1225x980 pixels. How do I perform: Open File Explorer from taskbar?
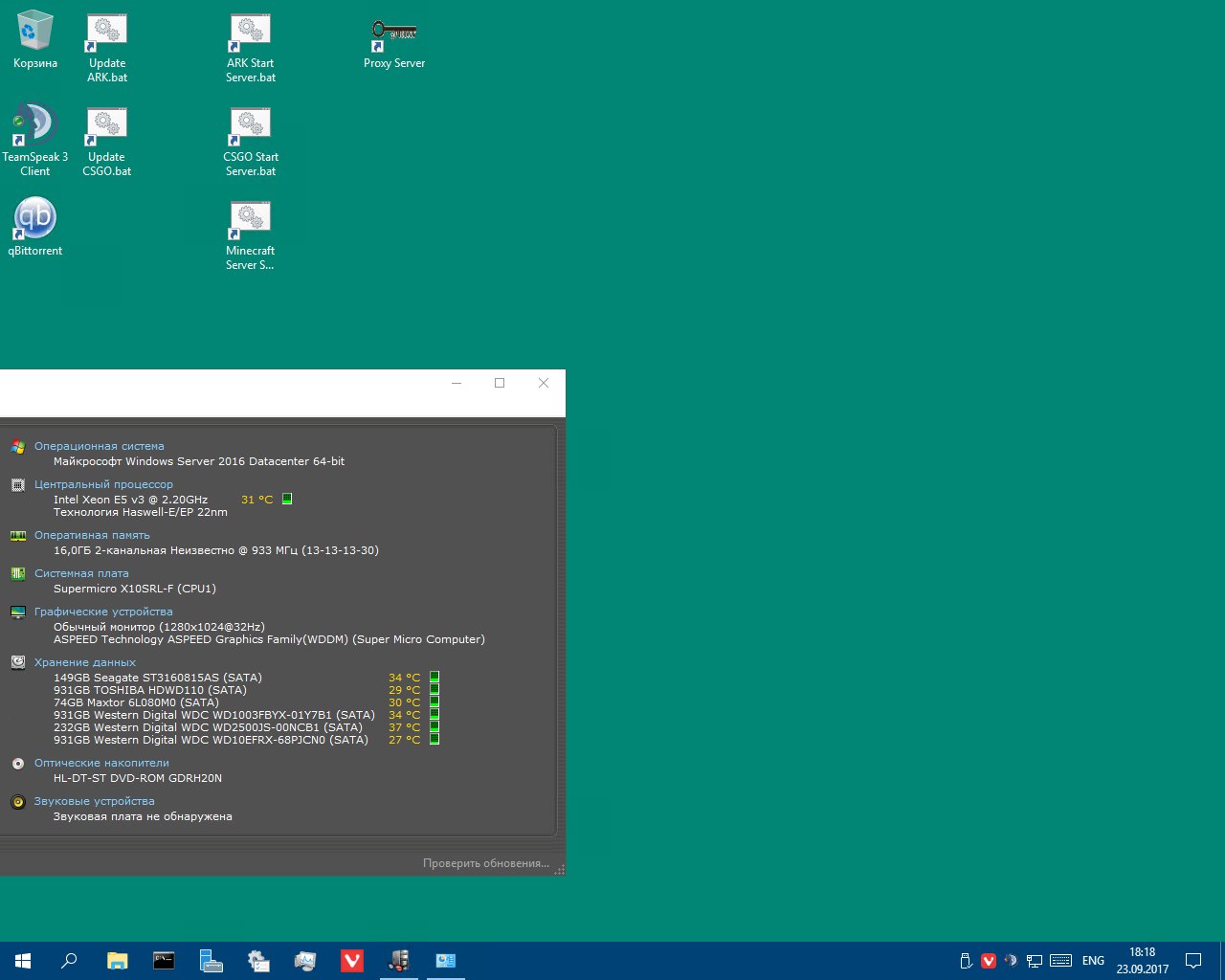tap(117, 961)
